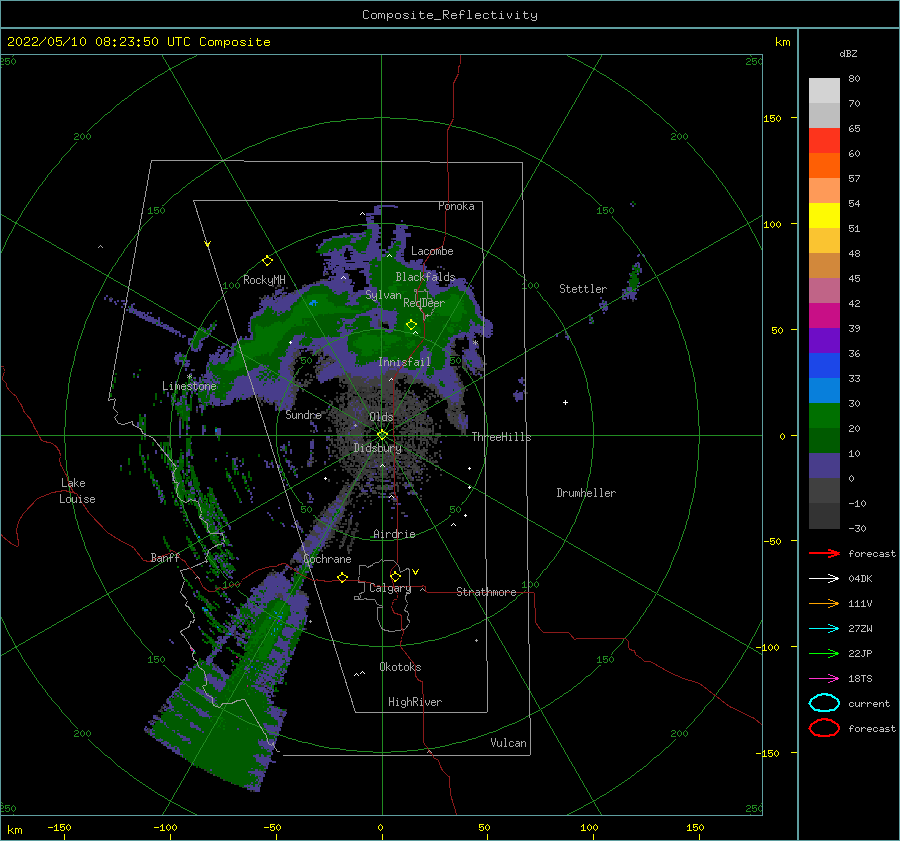
Task: Click the Vulcan city label
Action: [x=508, y=743]
